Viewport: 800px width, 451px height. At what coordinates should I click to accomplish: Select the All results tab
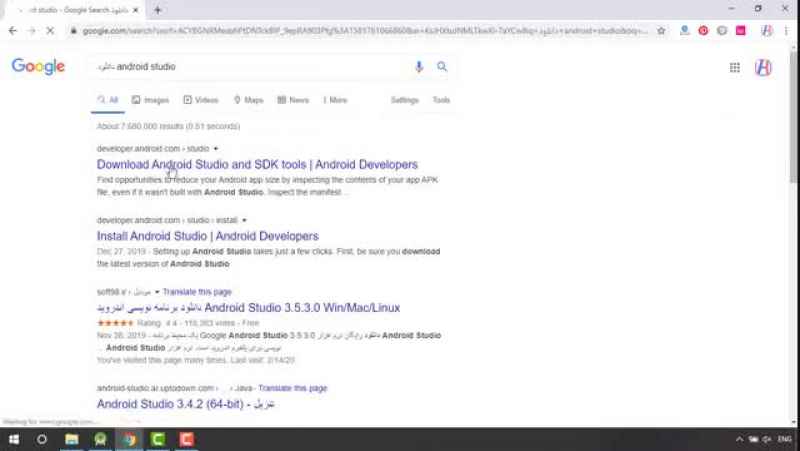click(108, 100)
